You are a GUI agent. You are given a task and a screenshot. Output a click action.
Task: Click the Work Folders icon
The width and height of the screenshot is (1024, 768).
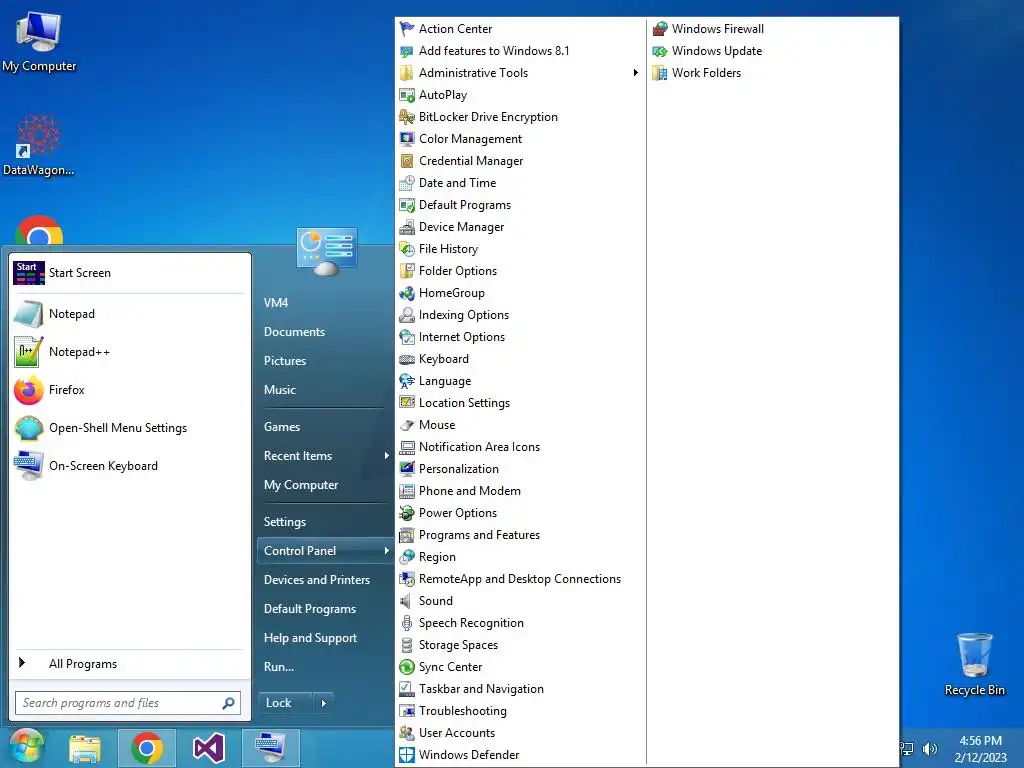point(660,73)
